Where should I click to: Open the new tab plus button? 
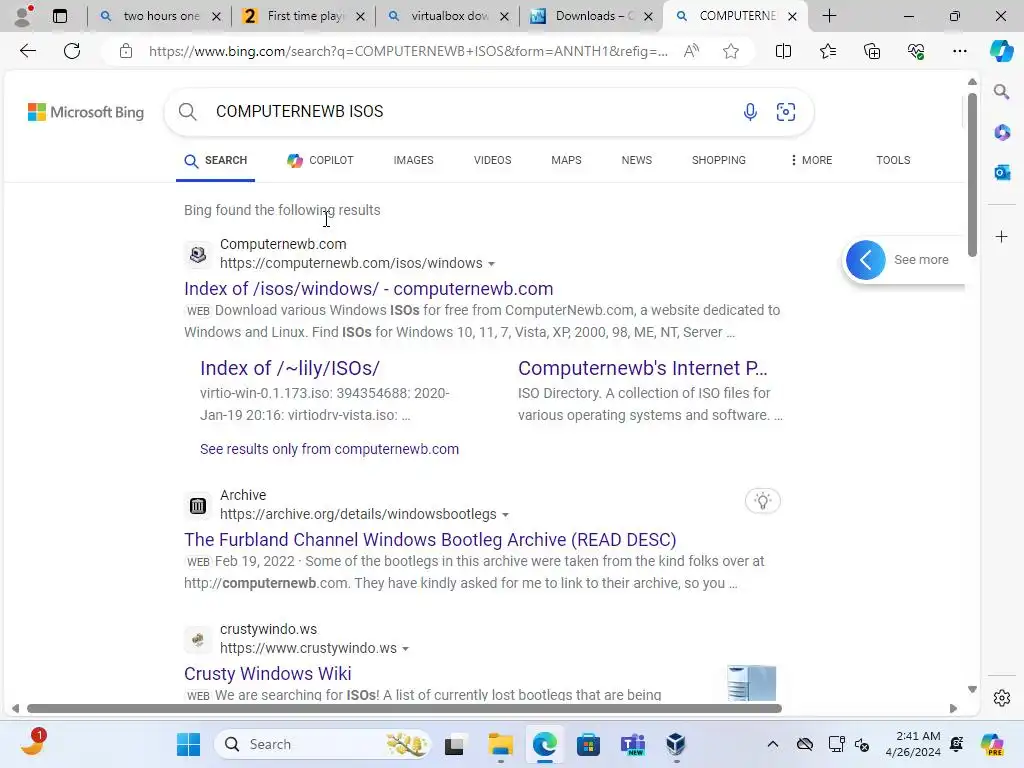point(829,16)
